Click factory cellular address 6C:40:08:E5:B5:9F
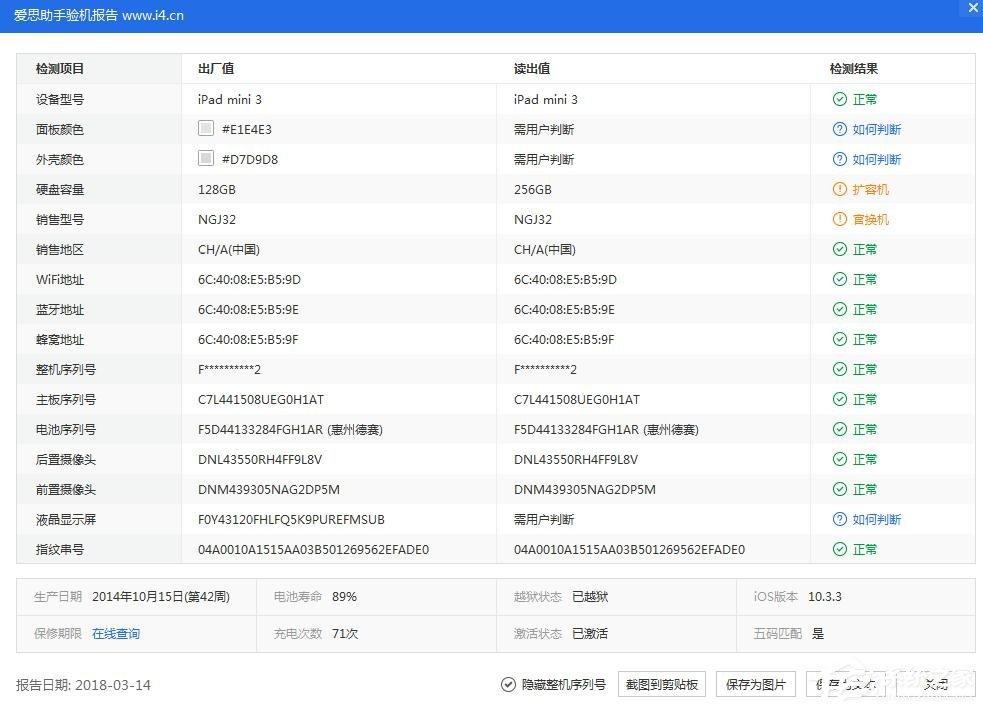 coord(248,340)
